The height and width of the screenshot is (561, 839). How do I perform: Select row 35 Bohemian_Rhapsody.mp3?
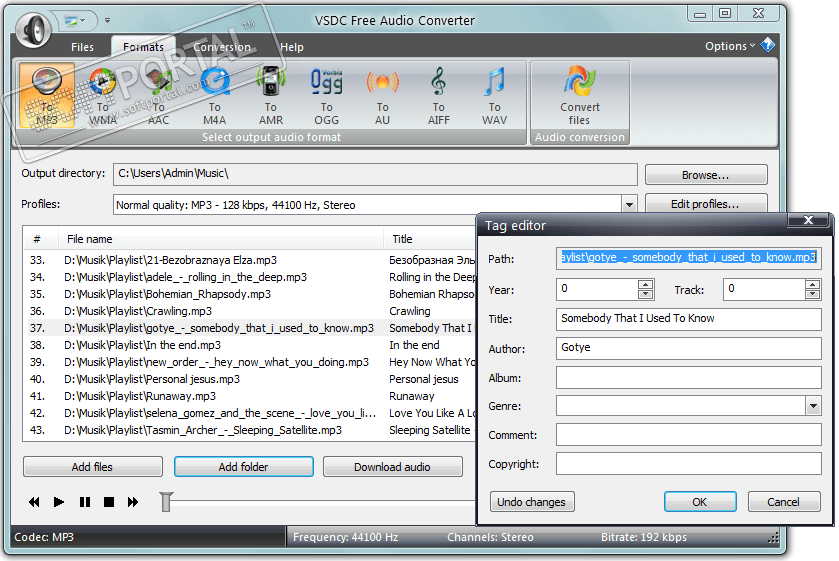pos(251,294)
